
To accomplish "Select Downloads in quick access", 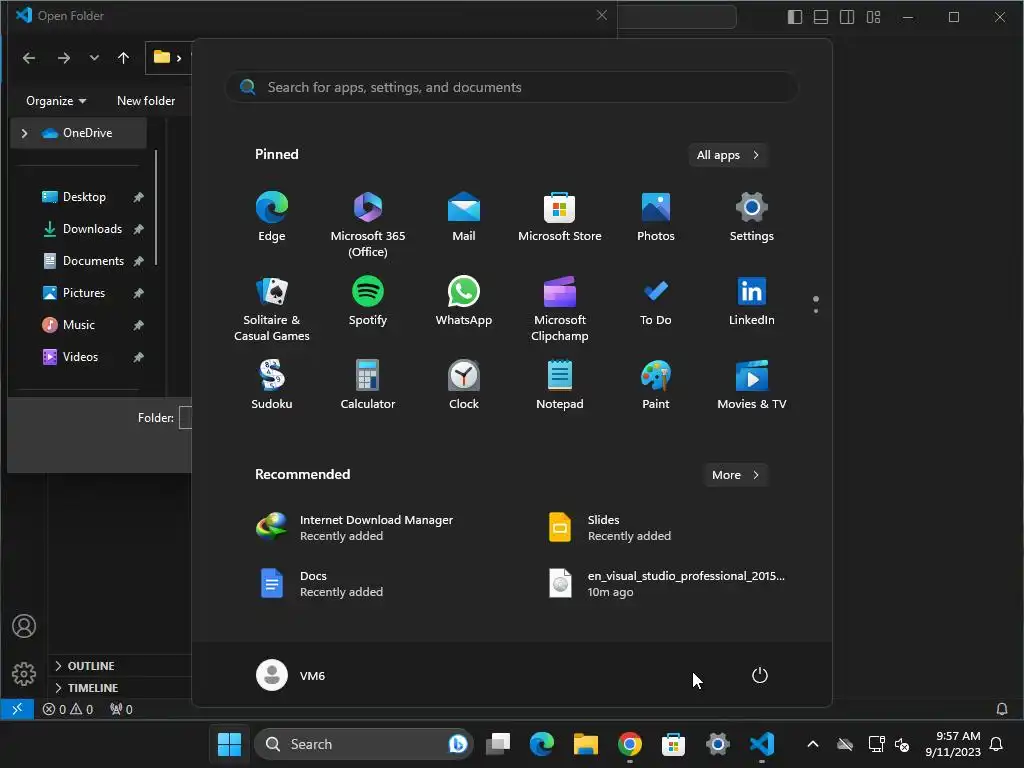I will coord(91,229).
